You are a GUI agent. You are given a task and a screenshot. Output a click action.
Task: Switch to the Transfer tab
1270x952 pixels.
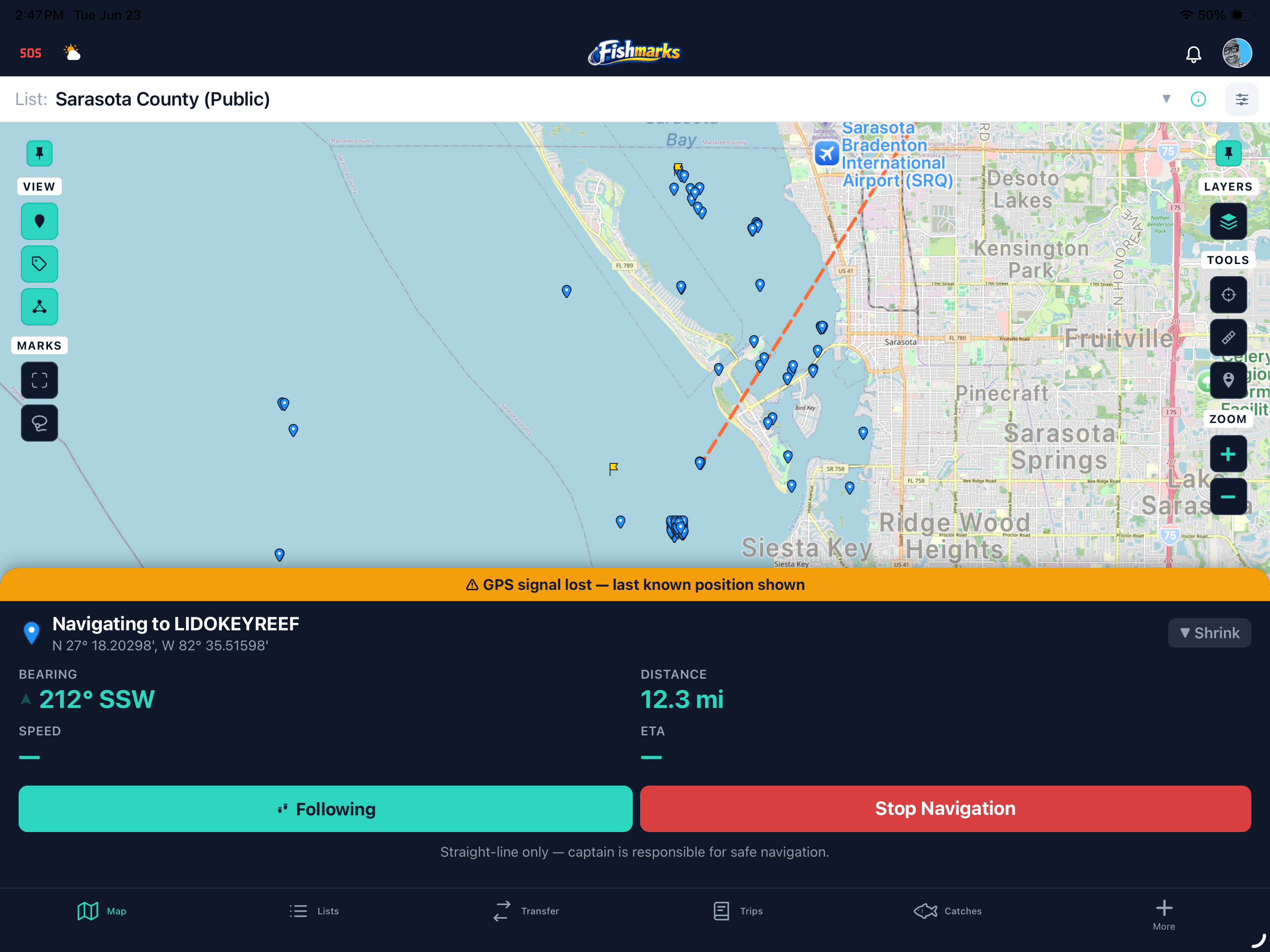(x=526, y=911)
